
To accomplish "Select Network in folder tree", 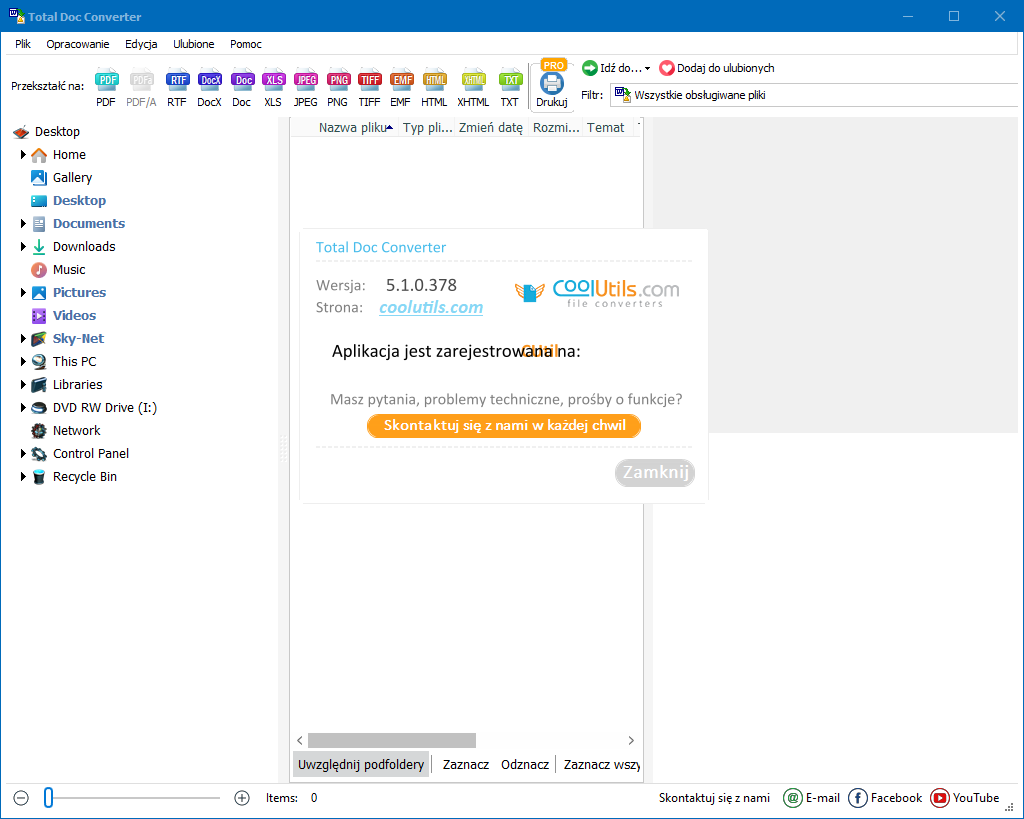I will pyautogui.click(x=76, y=430).
